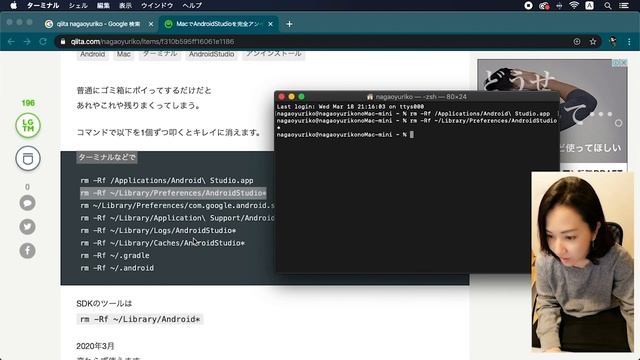
Task: Click the stock article icon
Action: coord(28,158)
